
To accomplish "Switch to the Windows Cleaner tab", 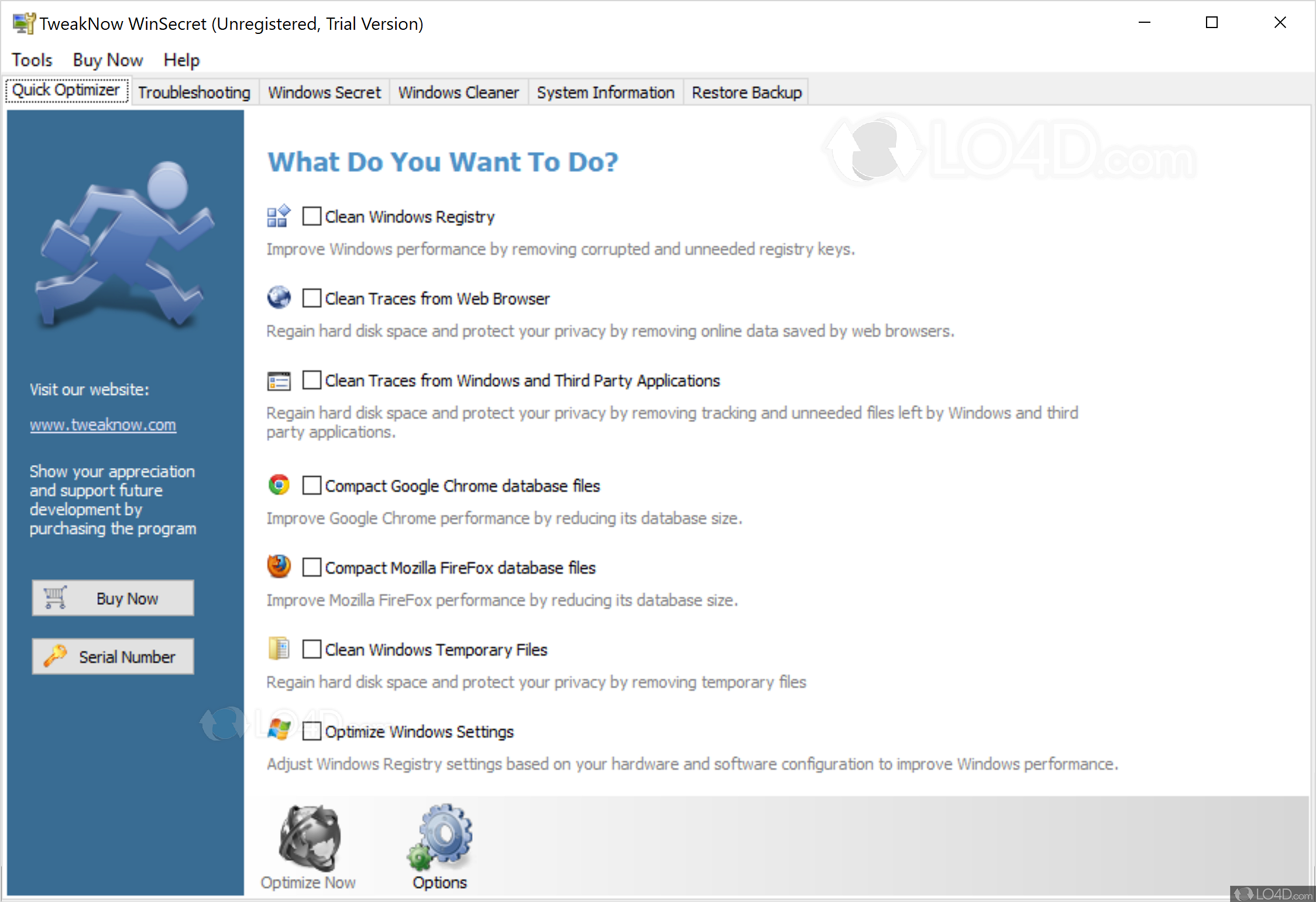I will 458,92.
